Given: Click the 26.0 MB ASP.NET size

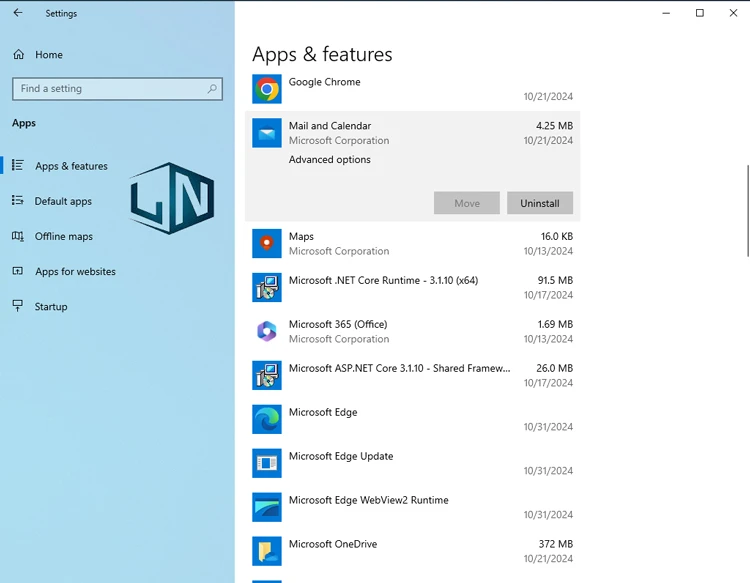Looking at the screenshot, I should point(554,368).
